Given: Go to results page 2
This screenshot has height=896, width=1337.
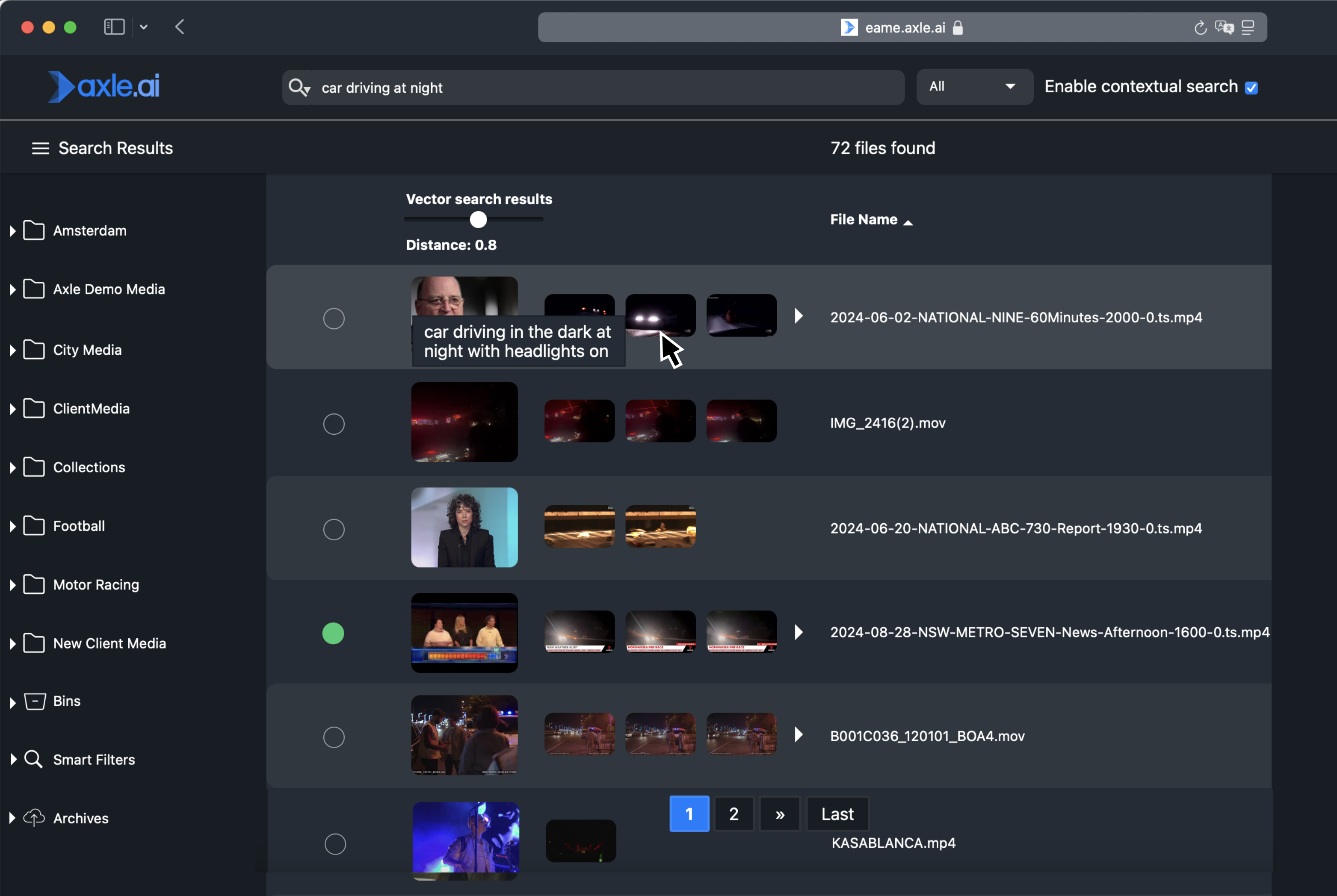Looking at the screenshot, I should point(734,814).
